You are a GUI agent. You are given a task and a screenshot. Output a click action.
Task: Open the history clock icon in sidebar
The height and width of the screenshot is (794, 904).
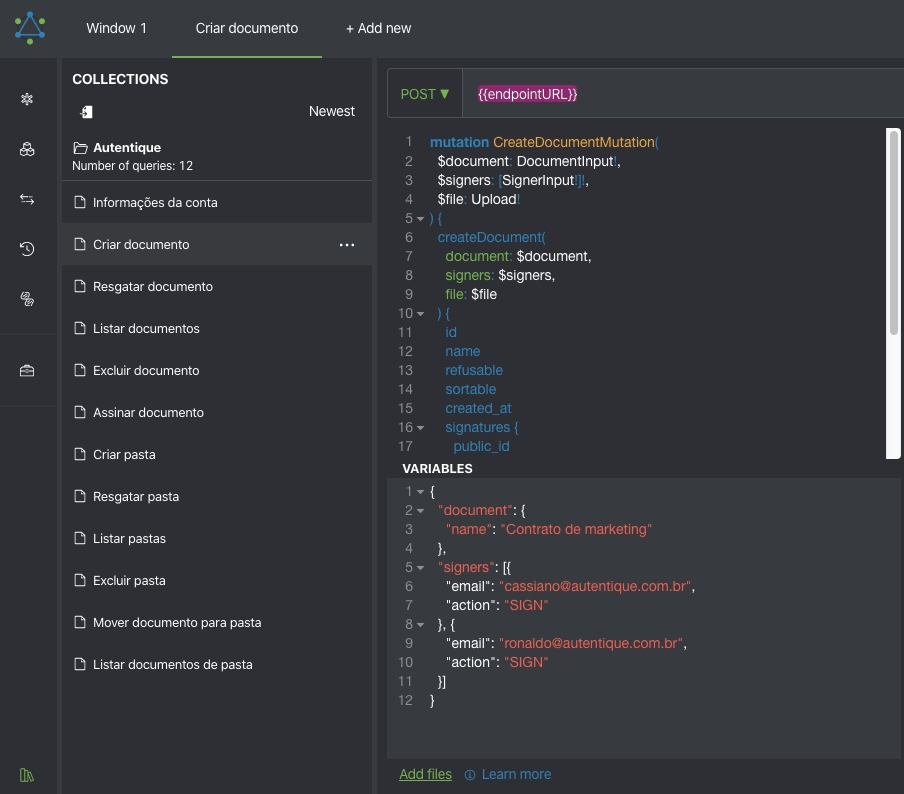(27, 249)
